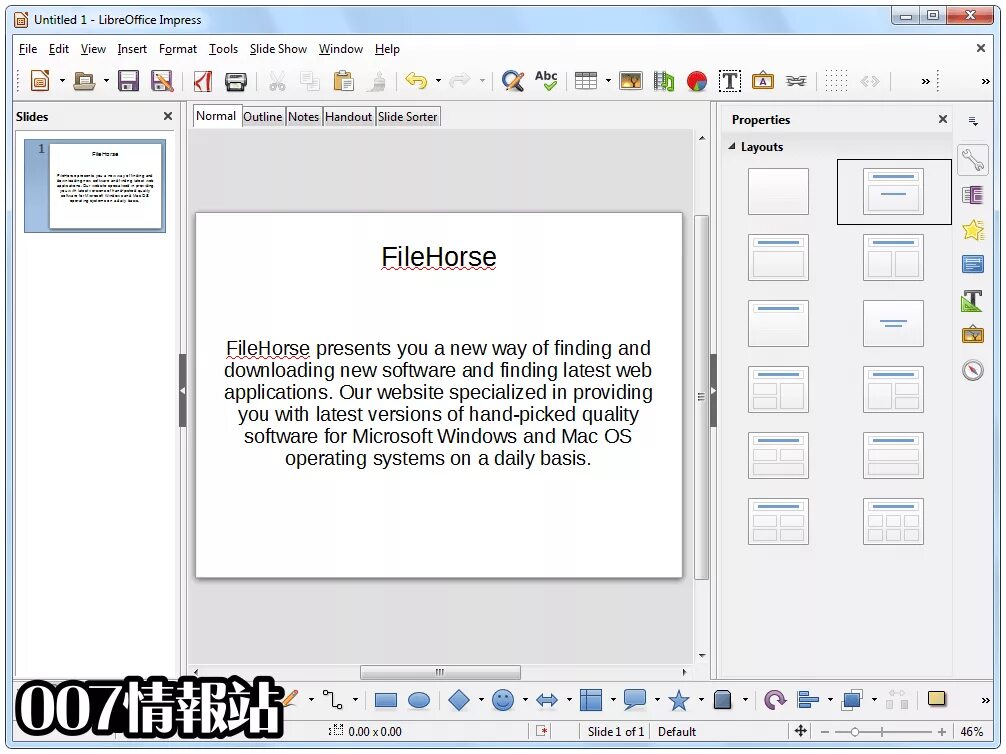The width and height of the screenshot is (1006, 754).
Task: Click the horizontal scrollbar thumb
Action: 440,672
